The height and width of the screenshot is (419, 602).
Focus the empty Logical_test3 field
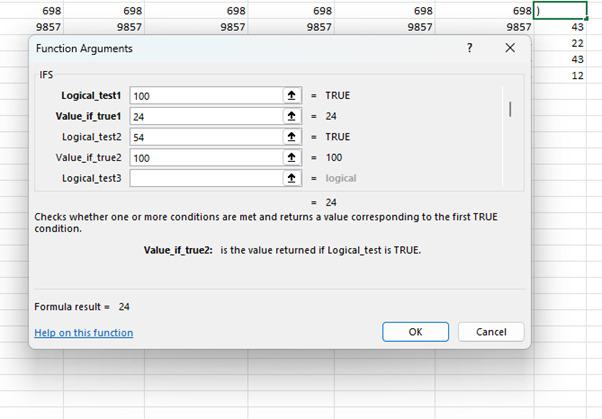click(x=206, y=178)
